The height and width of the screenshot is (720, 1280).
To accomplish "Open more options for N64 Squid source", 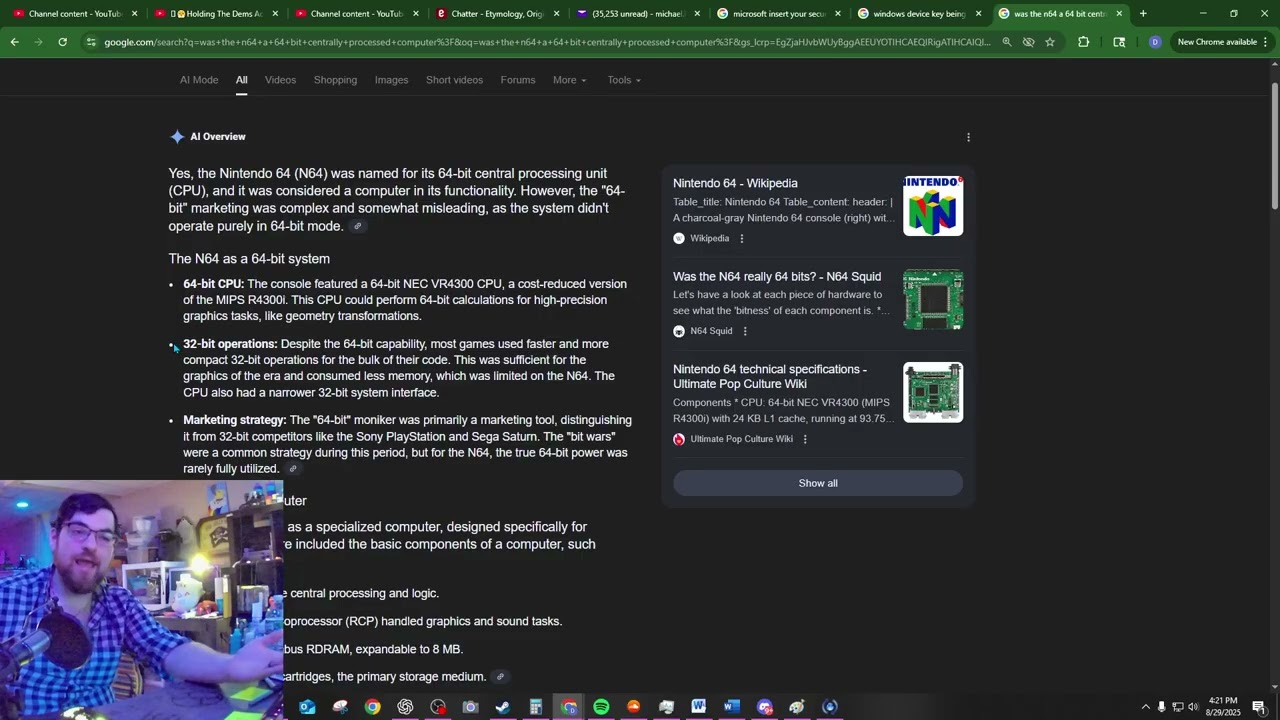I will tap(744, 331).
